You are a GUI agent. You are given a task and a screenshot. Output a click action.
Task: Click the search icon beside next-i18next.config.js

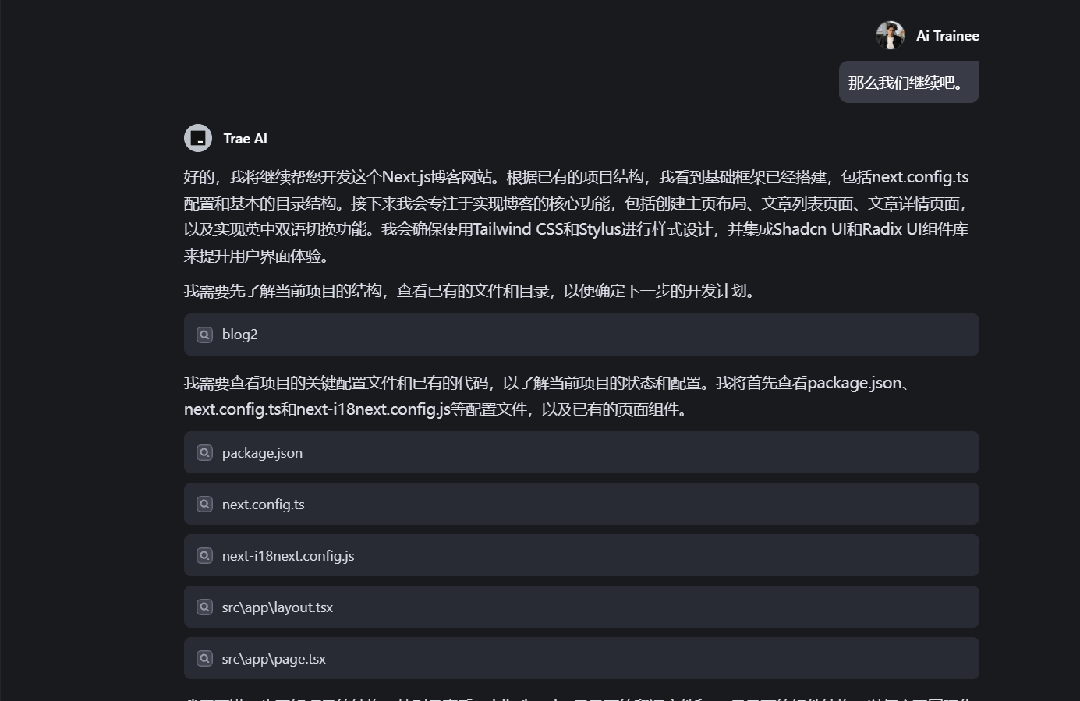pyautogui.click(x=205, y=555)
